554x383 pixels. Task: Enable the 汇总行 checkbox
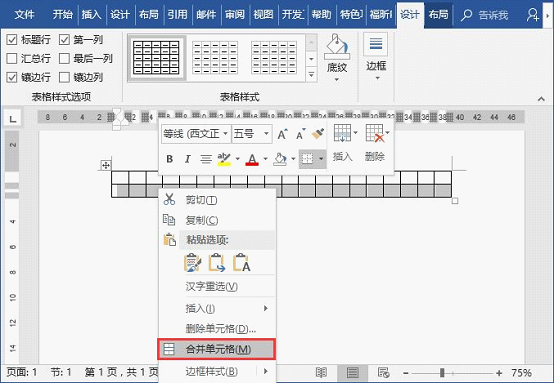click(x=12, y=58)
